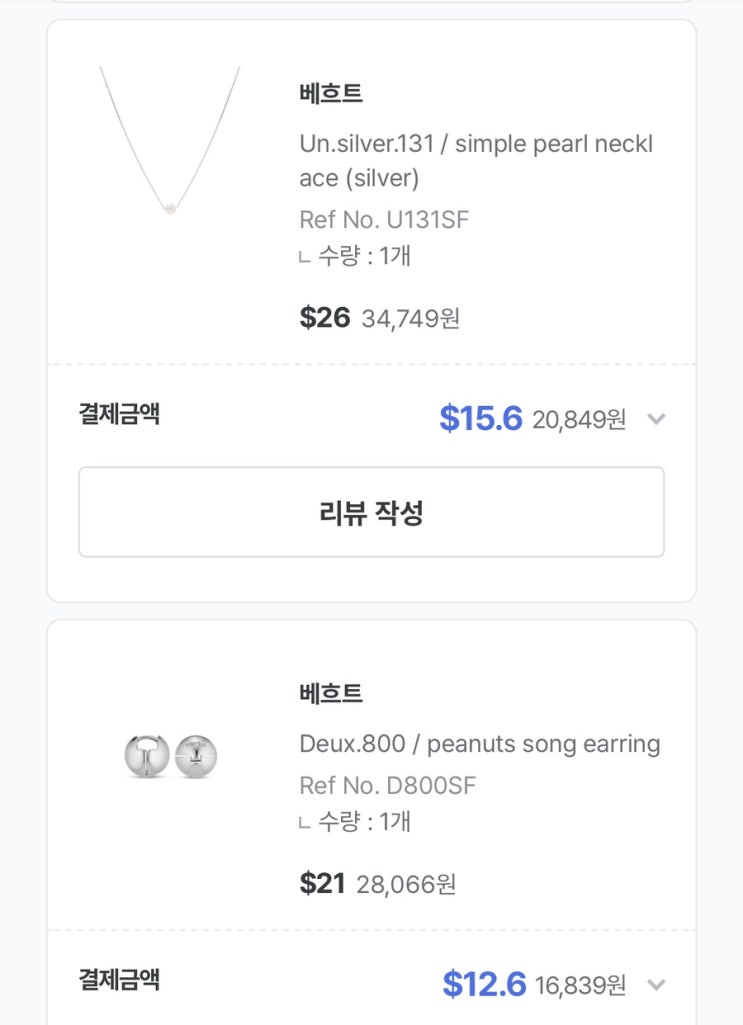Viewport: 743px width, 1025px height.
Task: Click the blue $12.6 payment amount
Action: (x=484, y=985)
